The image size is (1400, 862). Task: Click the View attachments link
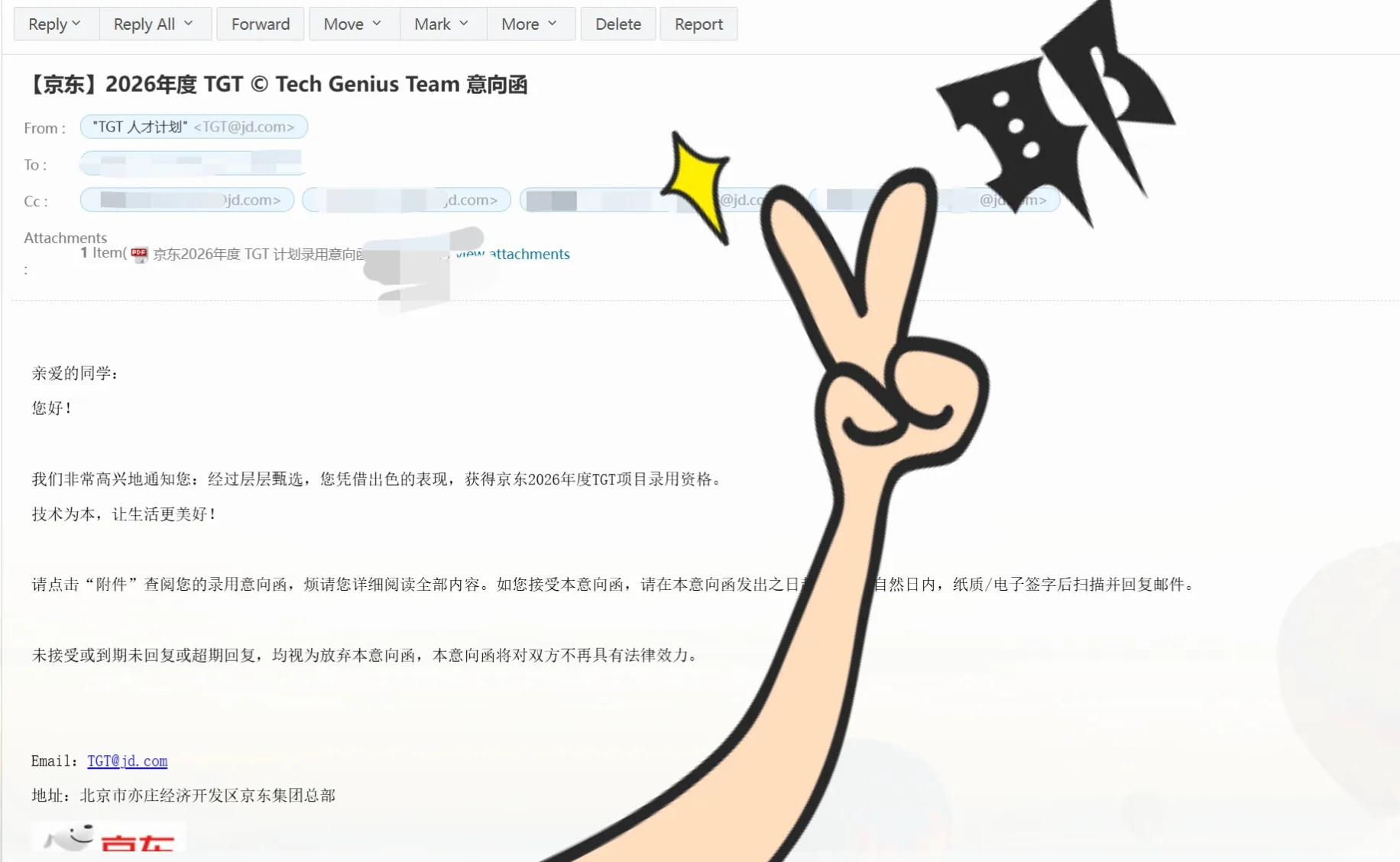coord(513,254)
